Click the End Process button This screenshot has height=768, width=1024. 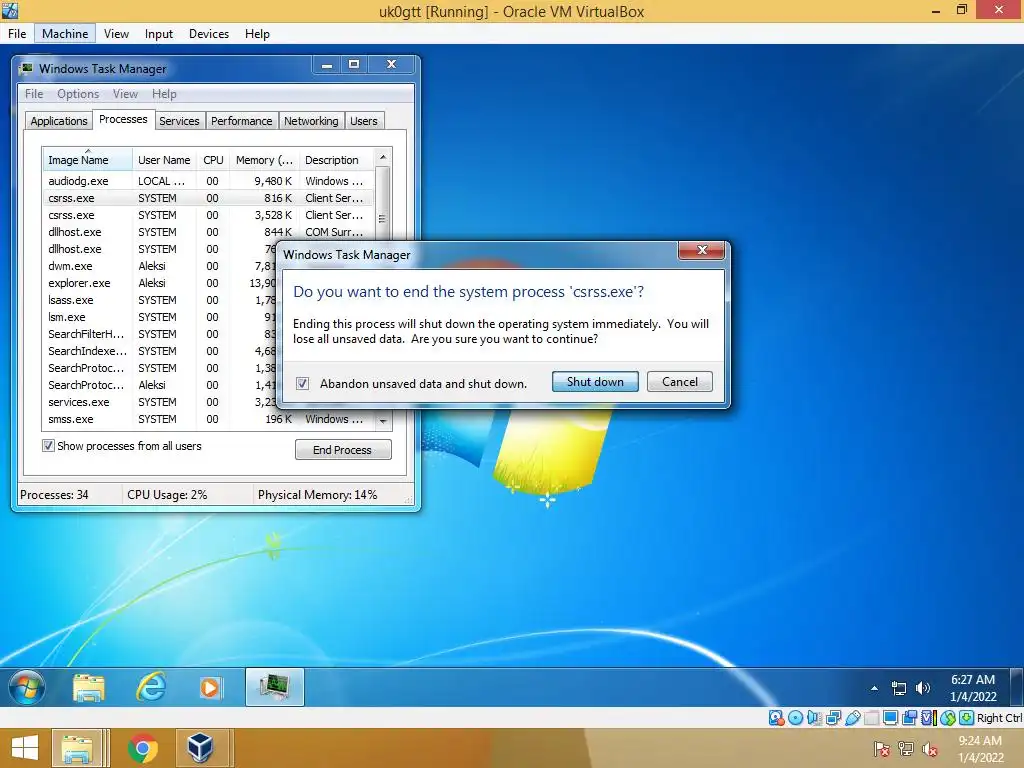click(x=343, y=450)
